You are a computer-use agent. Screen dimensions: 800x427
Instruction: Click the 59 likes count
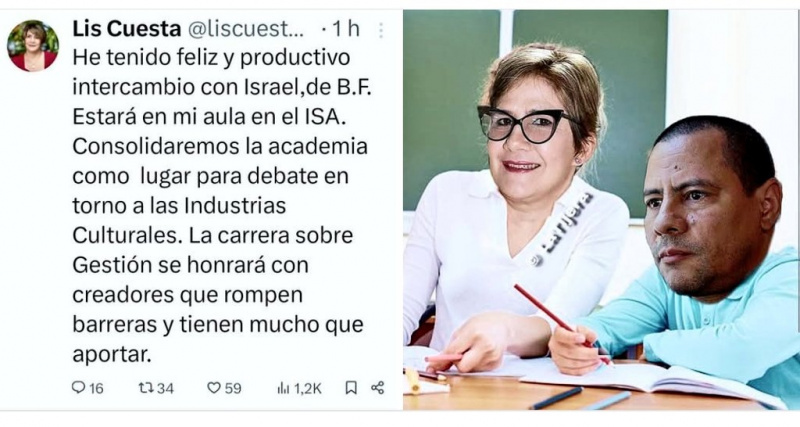tap(233, 389)
